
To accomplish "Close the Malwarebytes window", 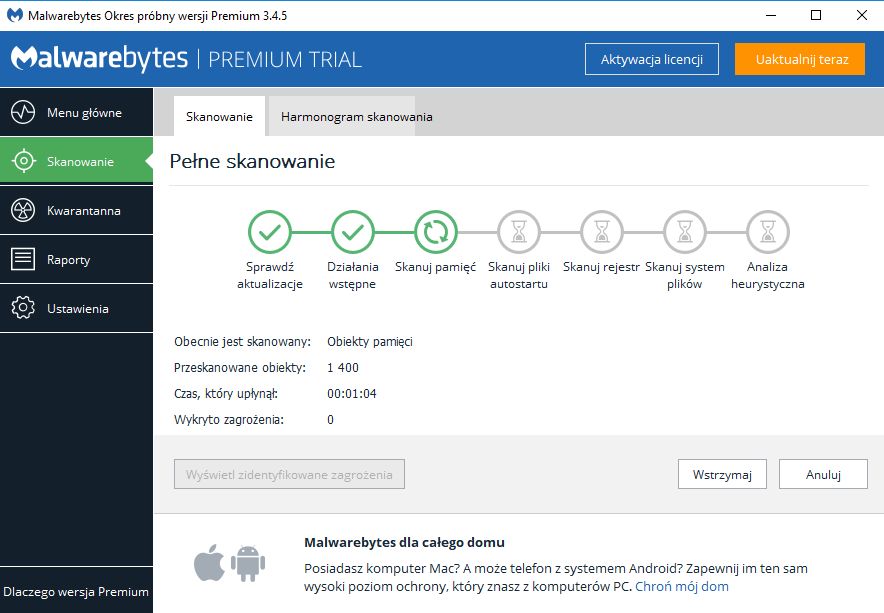I will pos(861,15).
